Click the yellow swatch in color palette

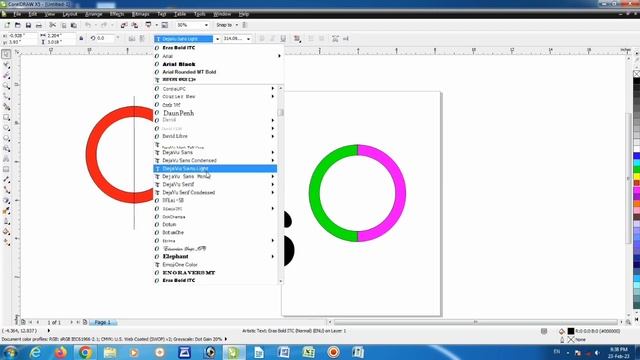pos(636,176)
